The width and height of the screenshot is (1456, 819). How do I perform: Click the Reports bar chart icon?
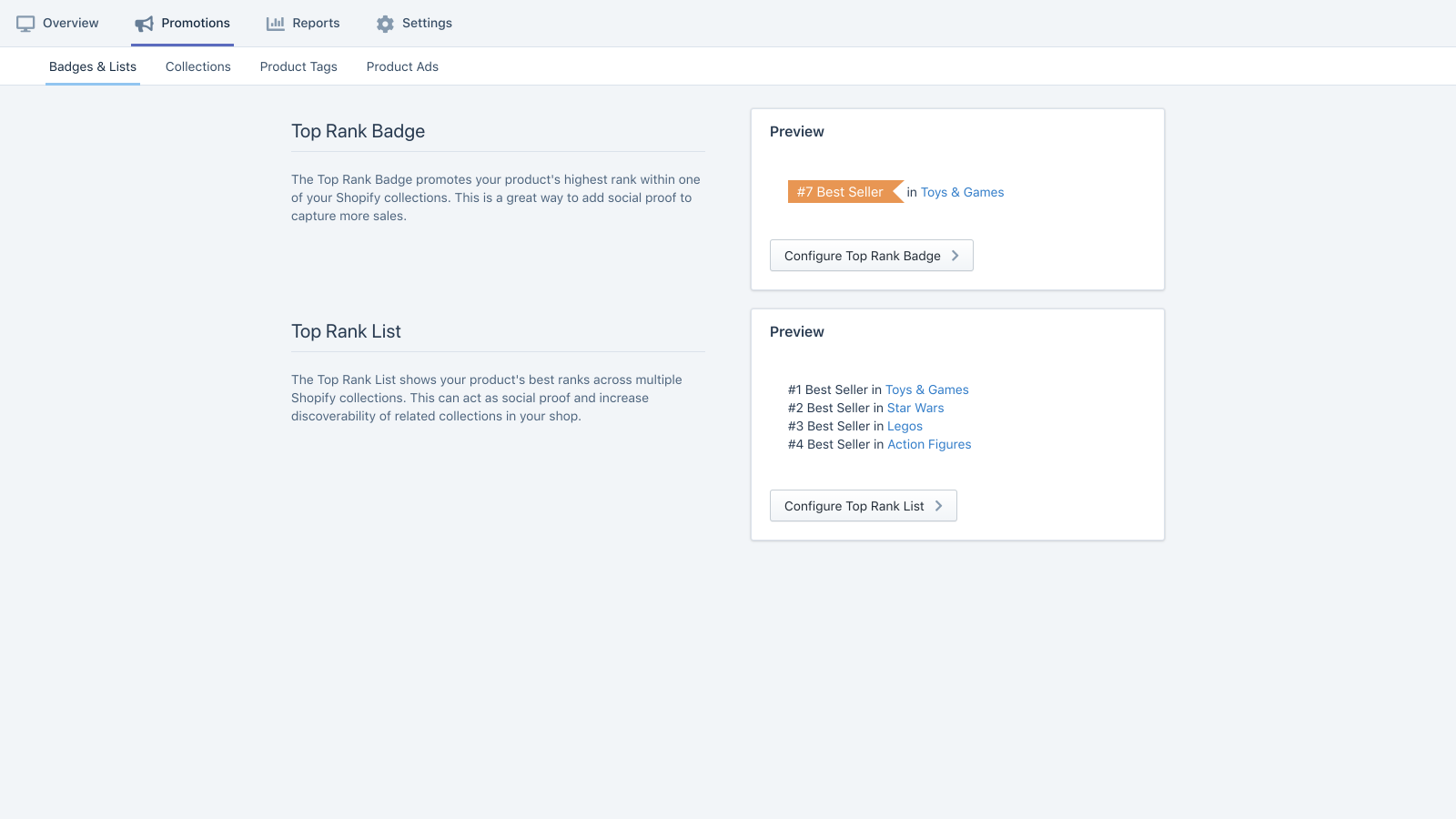click(x=275, y=24)
